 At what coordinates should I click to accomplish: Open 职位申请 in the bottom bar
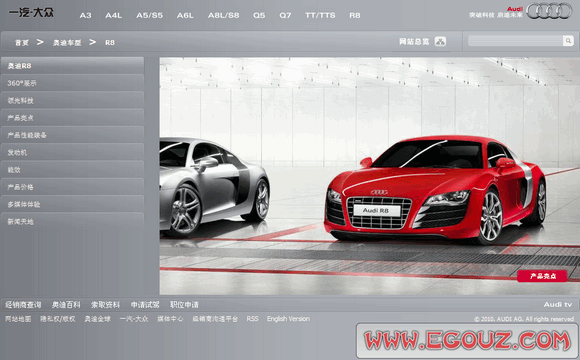point(184,305)
